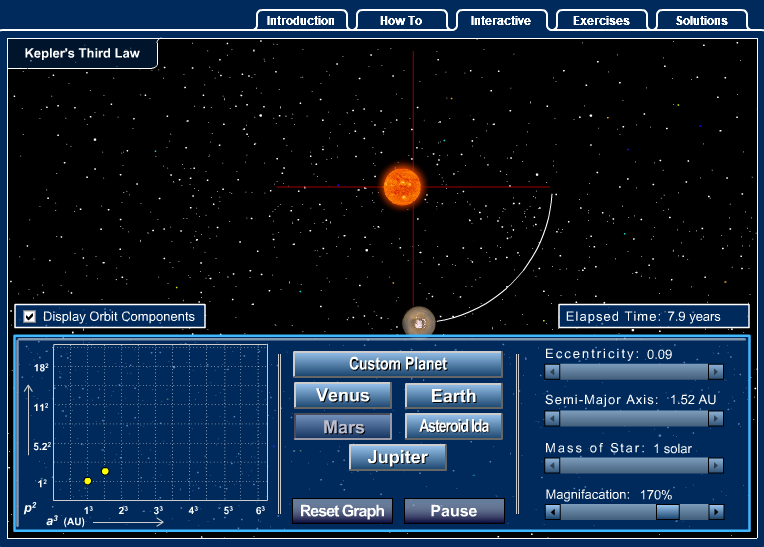The image size is (764, 547).
Task: Decrease Mass of Star with left arrow
Action: (x=552, y=466)
